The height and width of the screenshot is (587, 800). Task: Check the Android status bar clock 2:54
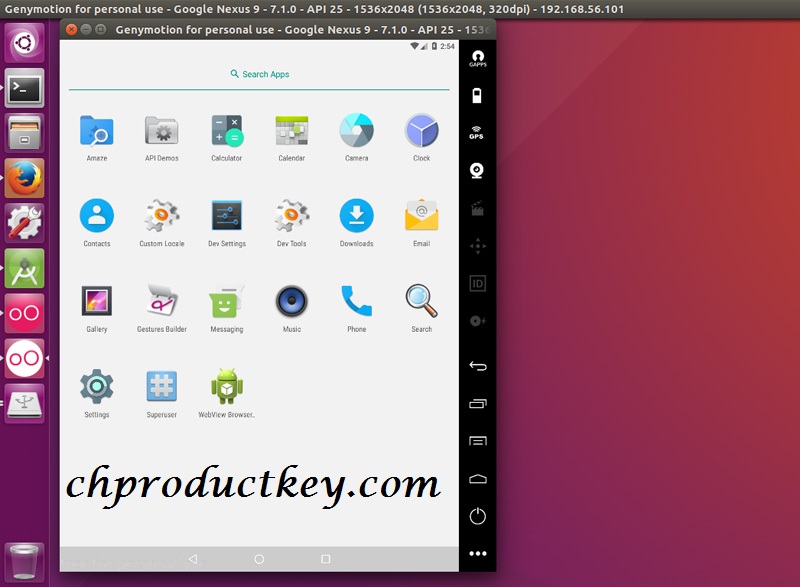coord(447,46)
